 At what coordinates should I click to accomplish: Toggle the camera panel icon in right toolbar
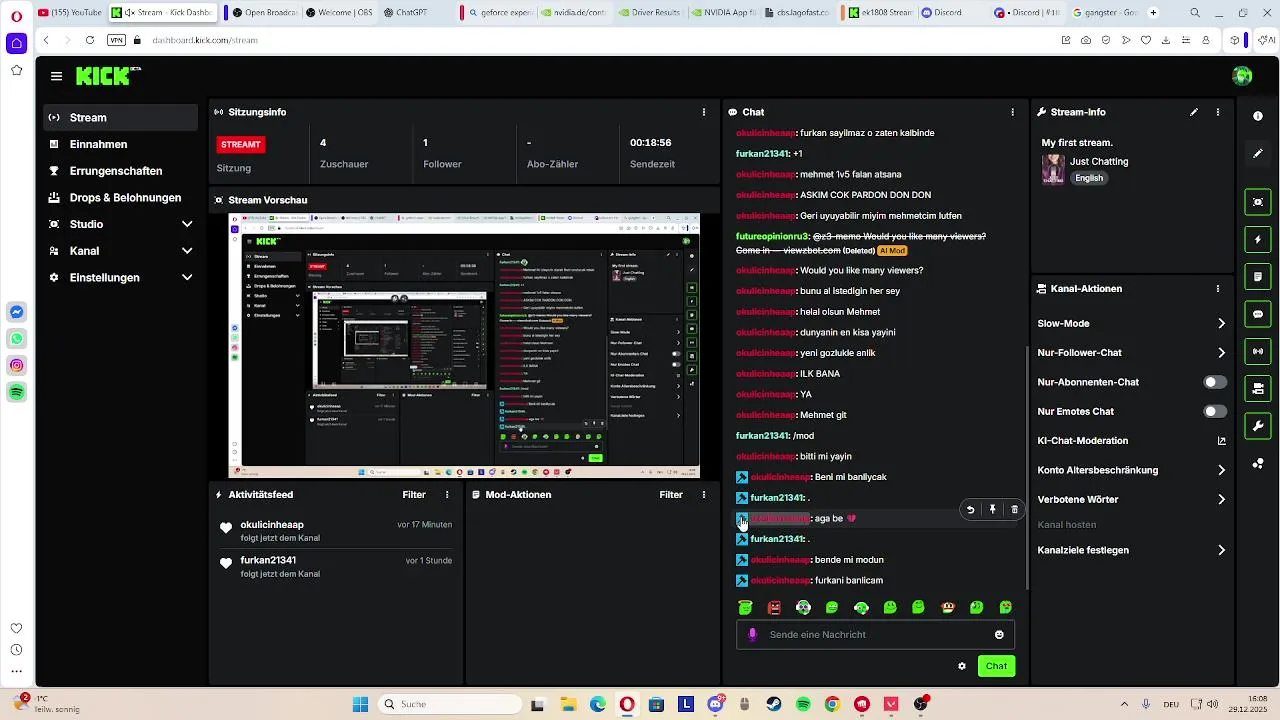point(1258,388)
